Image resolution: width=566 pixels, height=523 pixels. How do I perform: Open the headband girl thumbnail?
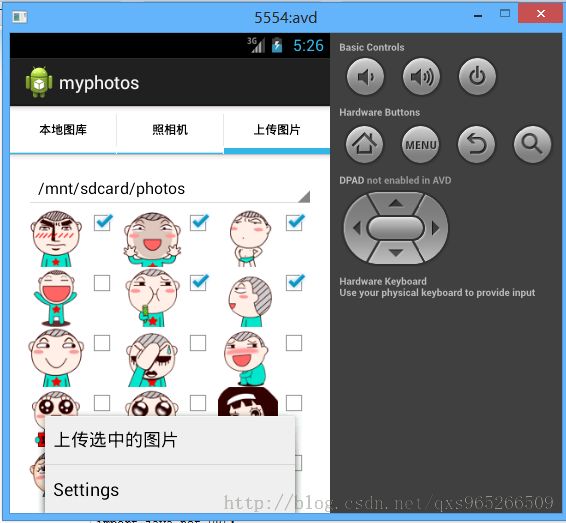(248, 402)
